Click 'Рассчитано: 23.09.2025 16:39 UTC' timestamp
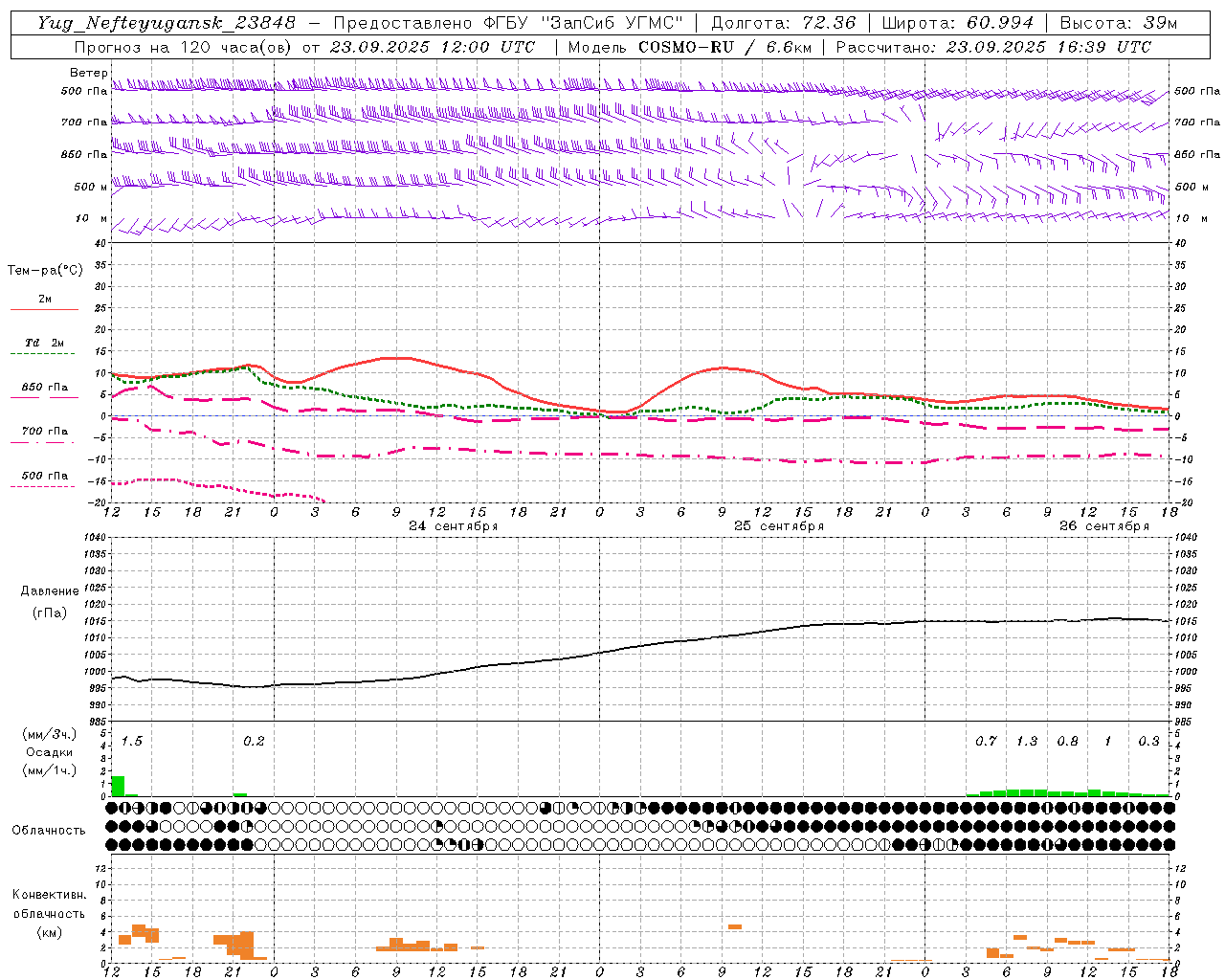Image resolution: width=1225 pixels, height=980 pixels. point(993,47)
